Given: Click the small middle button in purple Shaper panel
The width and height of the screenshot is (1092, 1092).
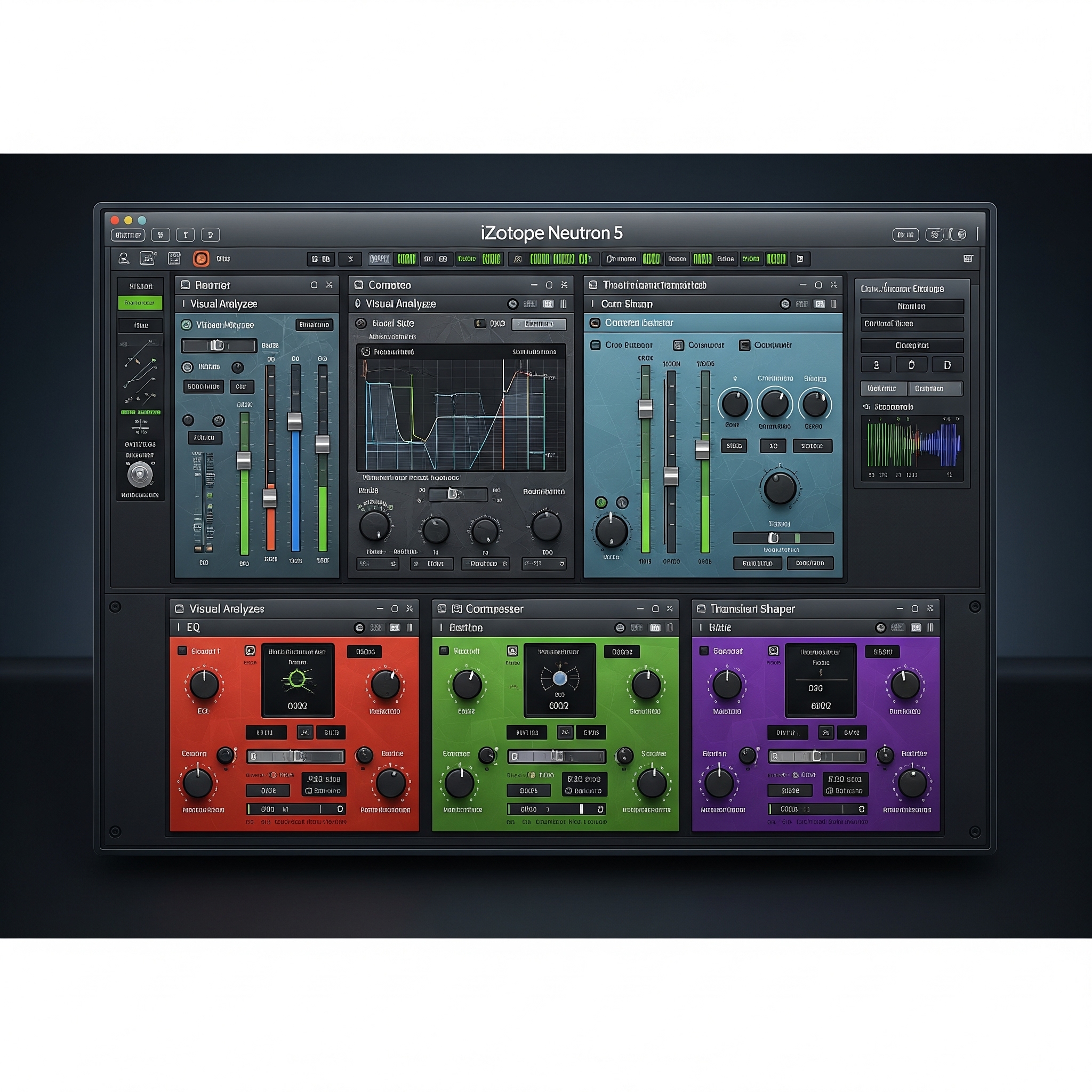Looking at the screenshot, I should [826, 733].
